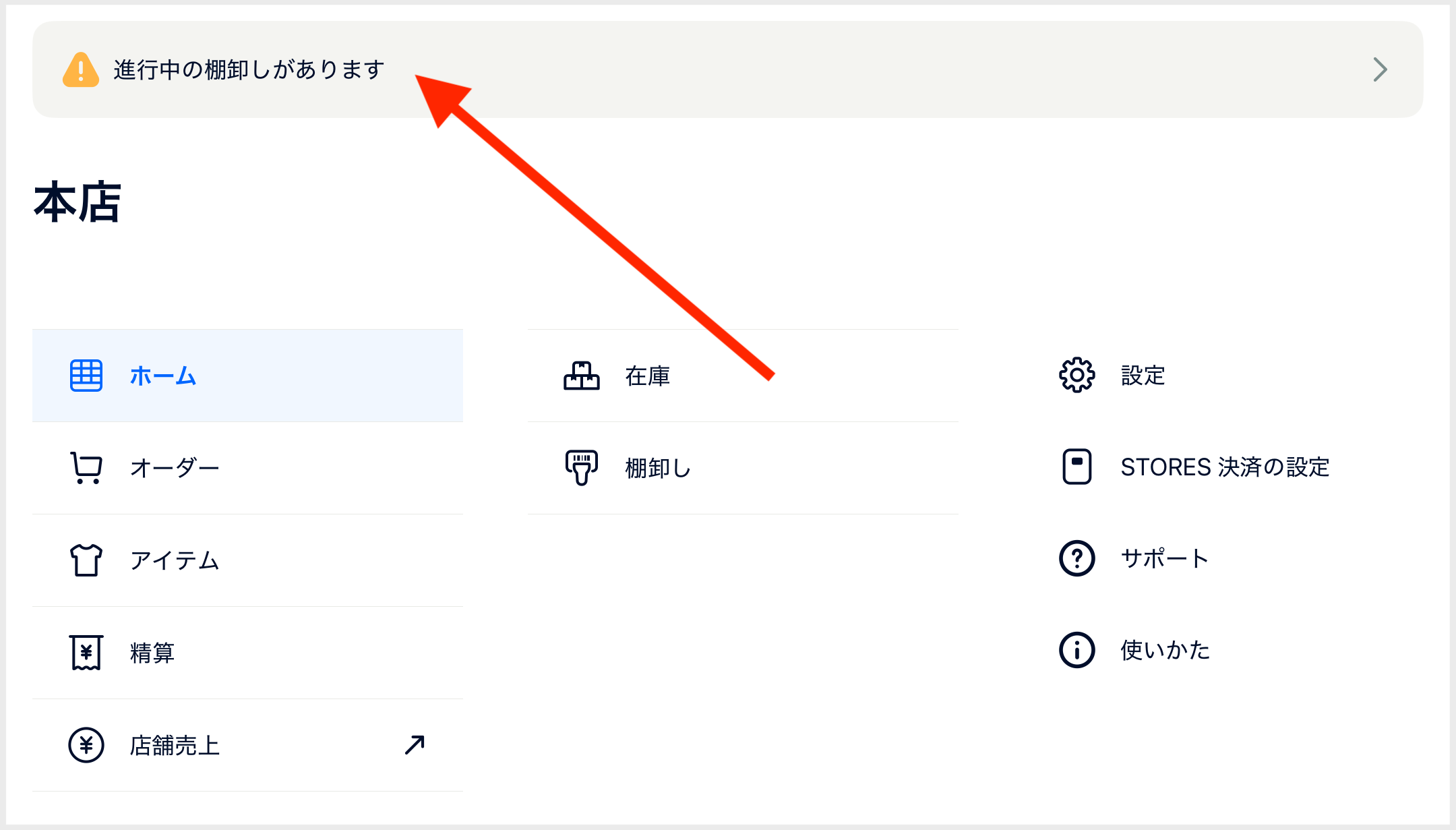Viewport: 1456px width, 830px height.
Task: Expand the alert banner using right chevron
Action: [x=1380, y=69]
